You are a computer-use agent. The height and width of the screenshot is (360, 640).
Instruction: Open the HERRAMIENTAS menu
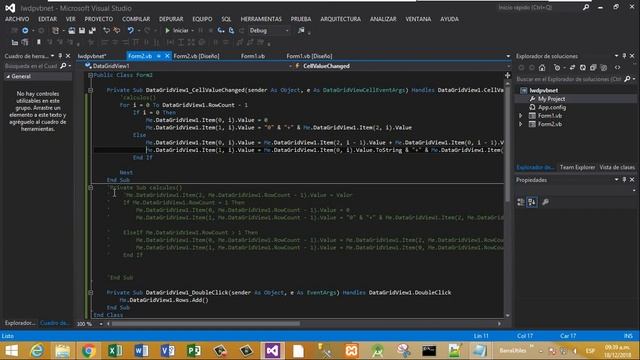tap(261, 19)
